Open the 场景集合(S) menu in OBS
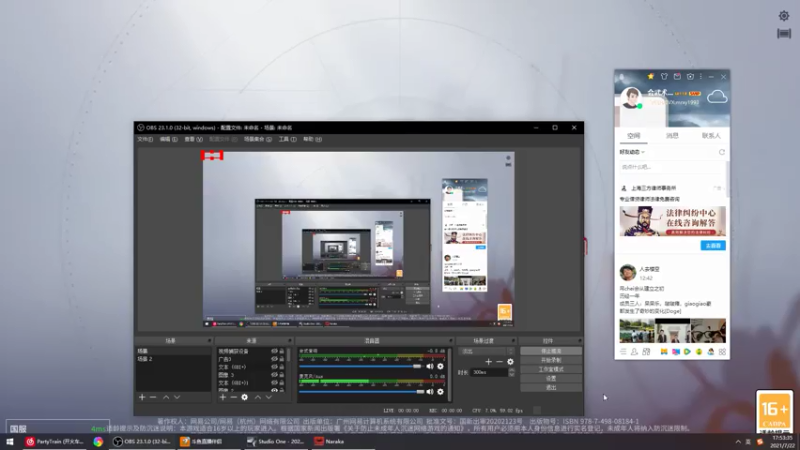This screenshot has height=450, width=800. [258, 139]
